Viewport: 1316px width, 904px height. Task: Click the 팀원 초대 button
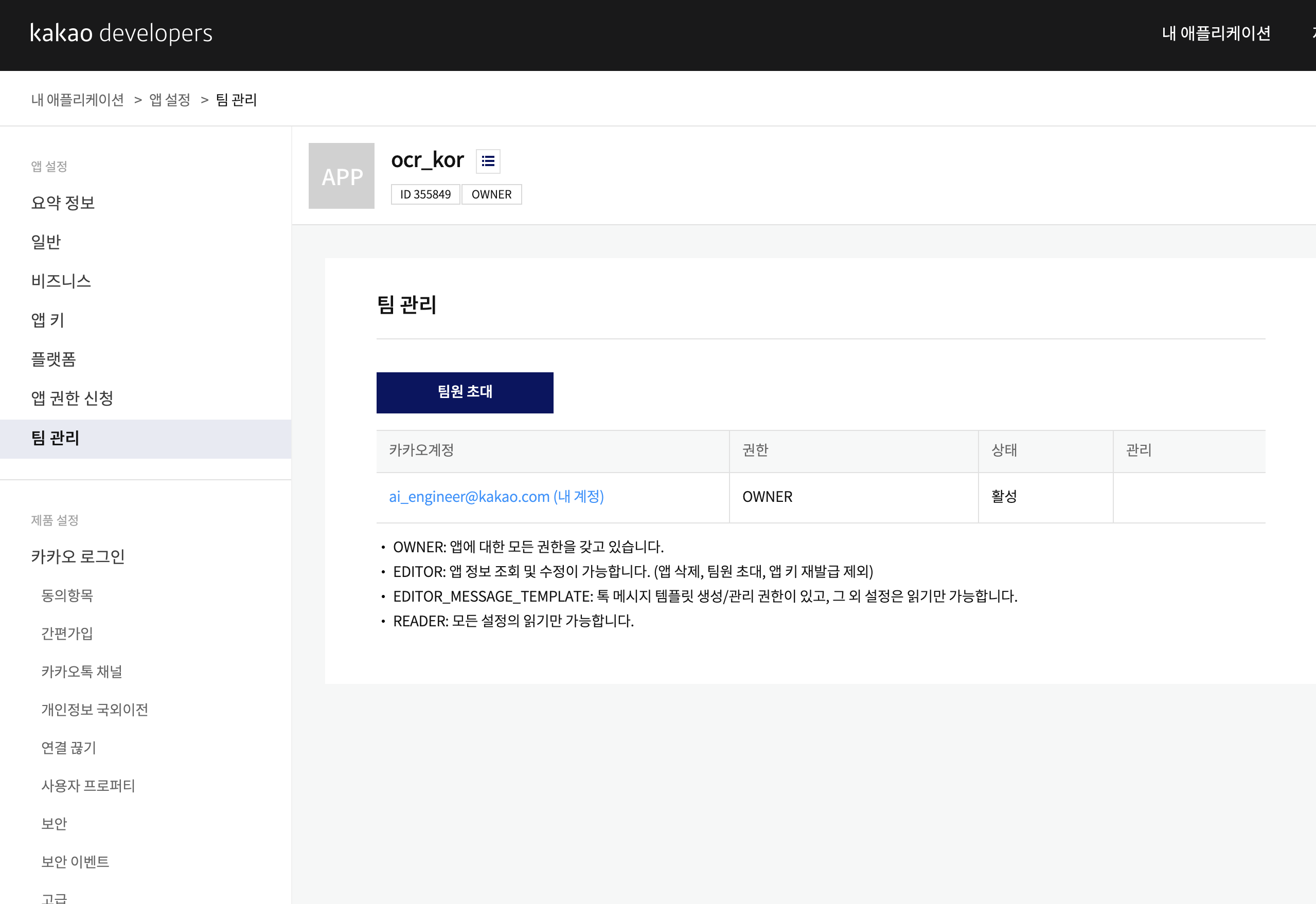(465, 392)
